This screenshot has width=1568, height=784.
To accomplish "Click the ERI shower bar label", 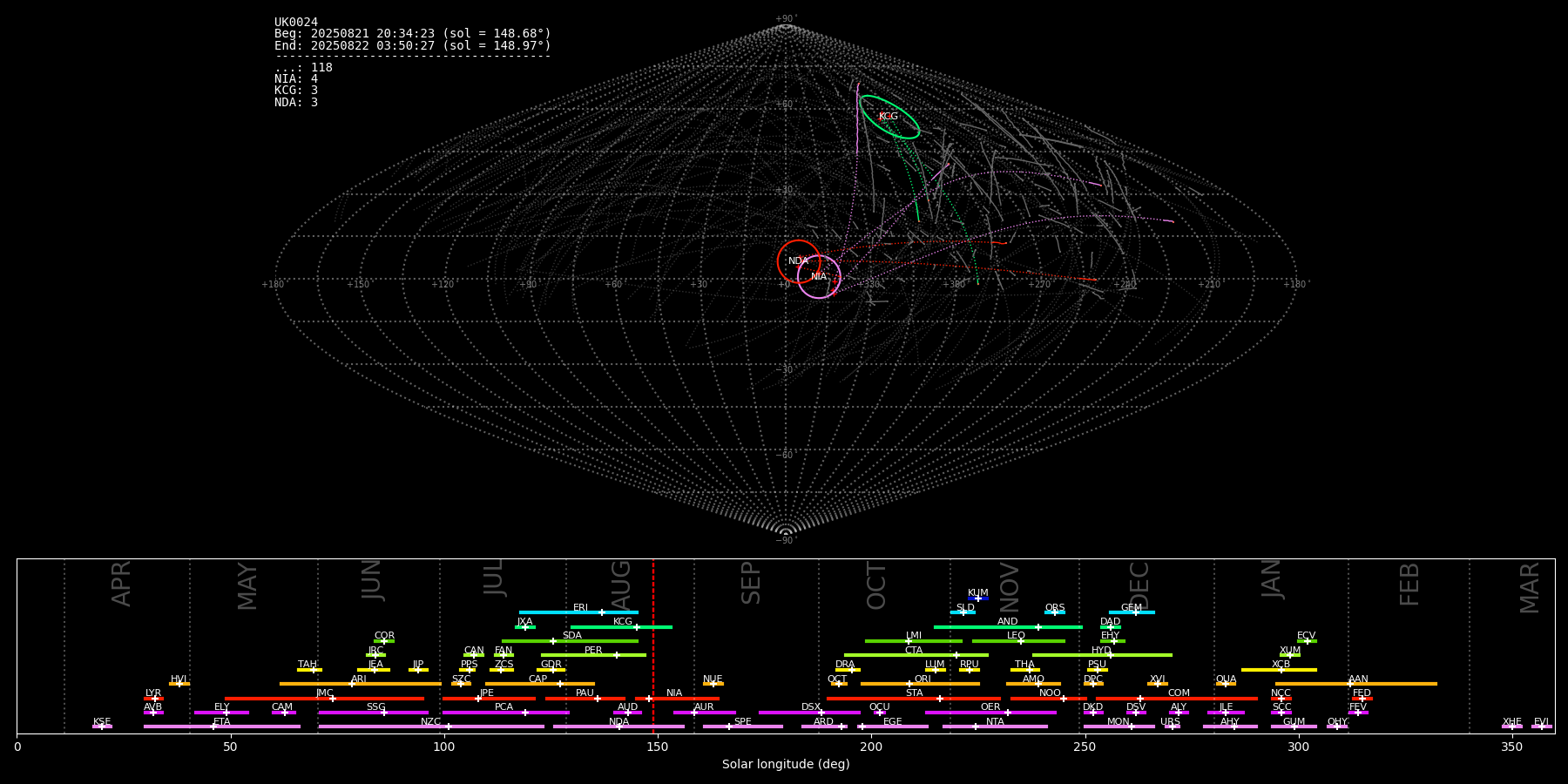I will click(580, 608).
